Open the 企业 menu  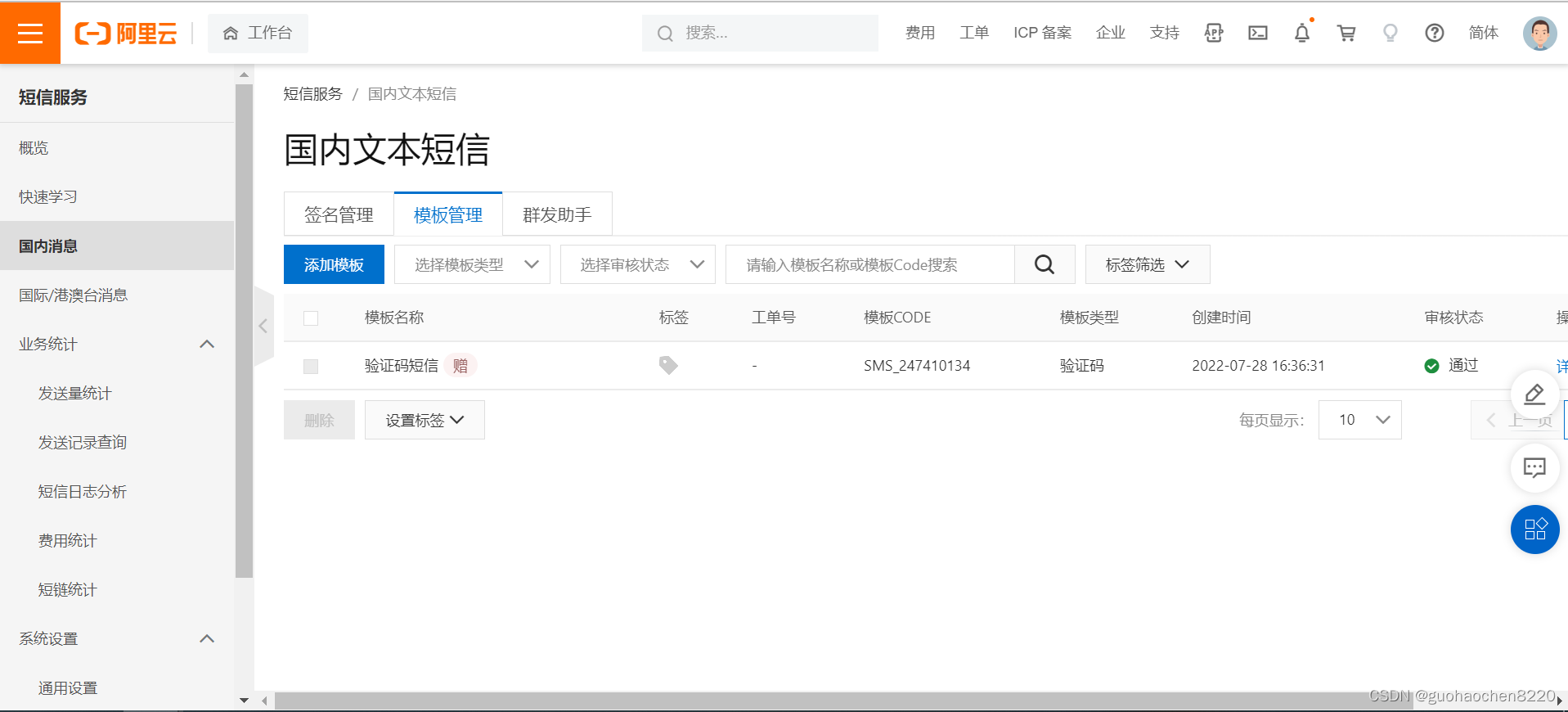[1111, 33]
